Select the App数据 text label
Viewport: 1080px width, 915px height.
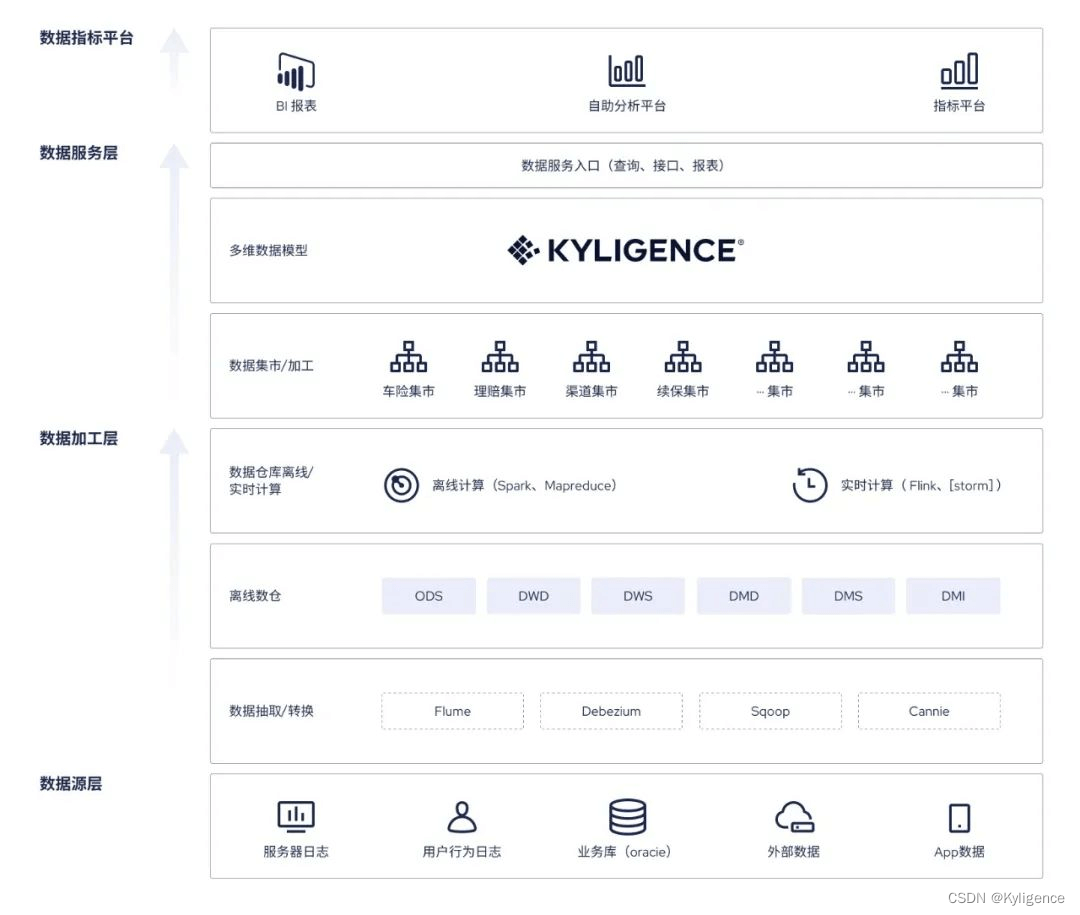click(x=959, y=852)
